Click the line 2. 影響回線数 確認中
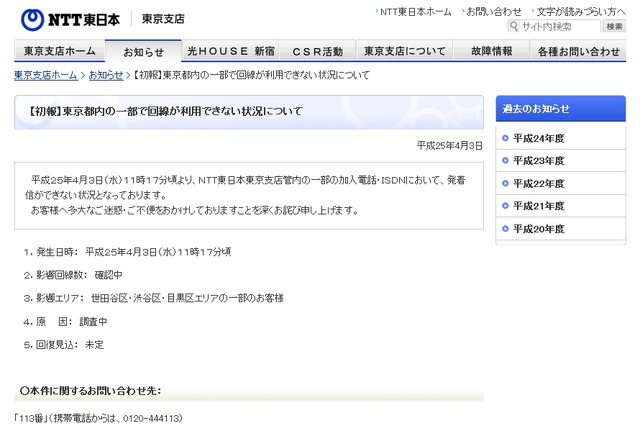The image size is (640, 426). (x=73, y=275)
